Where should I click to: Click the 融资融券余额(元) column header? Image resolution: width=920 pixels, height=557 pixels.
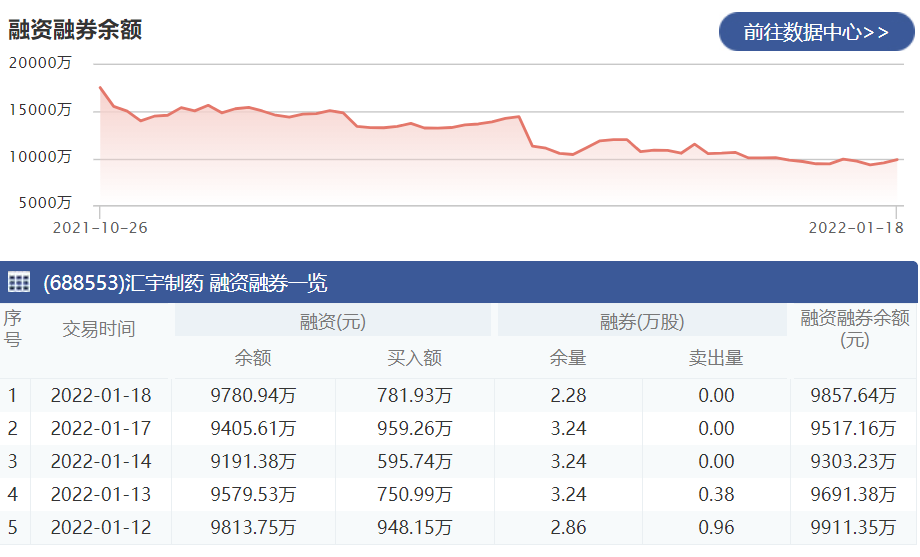(855, 328)
